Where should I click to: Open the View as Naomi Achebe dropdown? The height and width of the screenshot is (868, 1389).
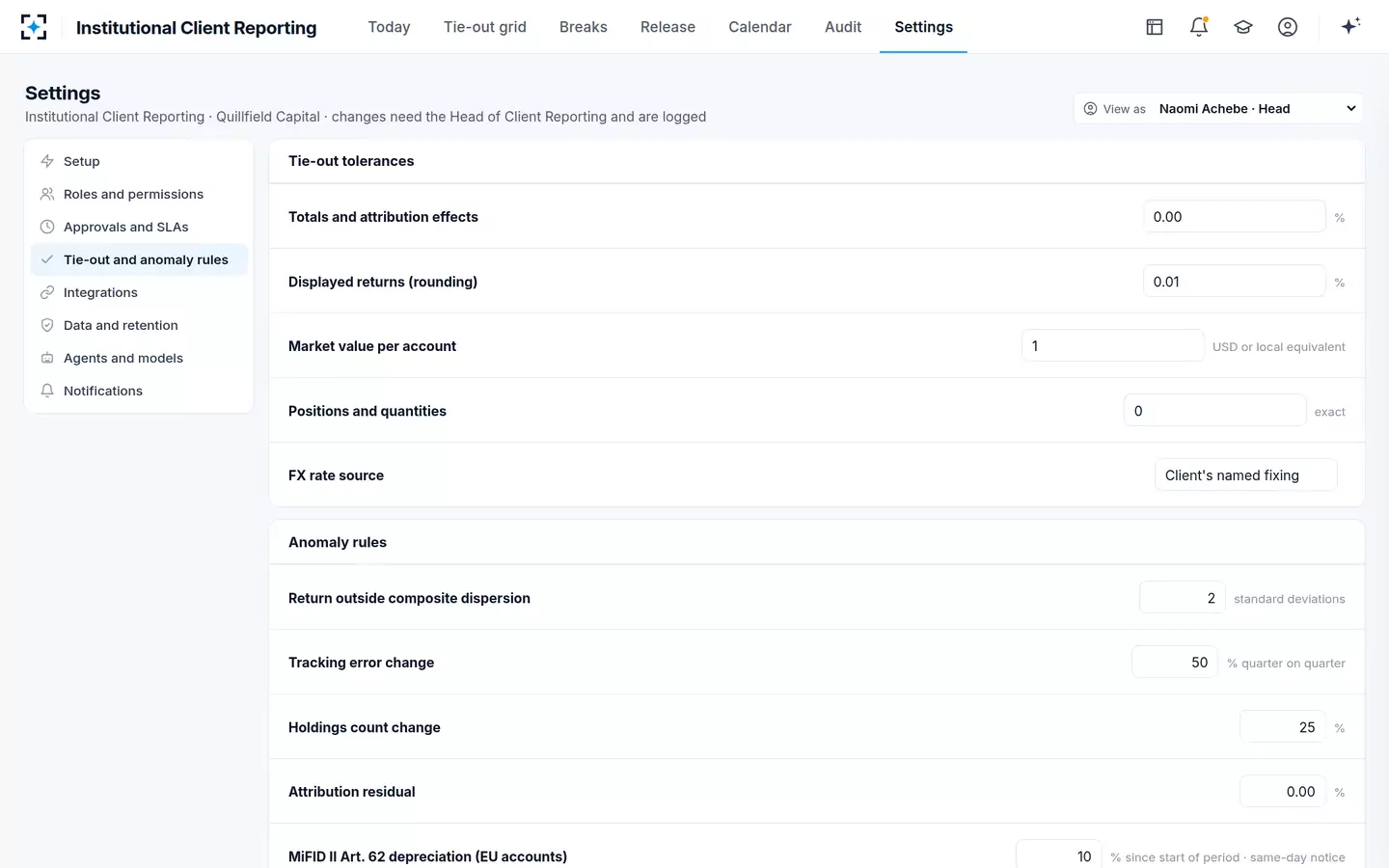(1218, 108)
